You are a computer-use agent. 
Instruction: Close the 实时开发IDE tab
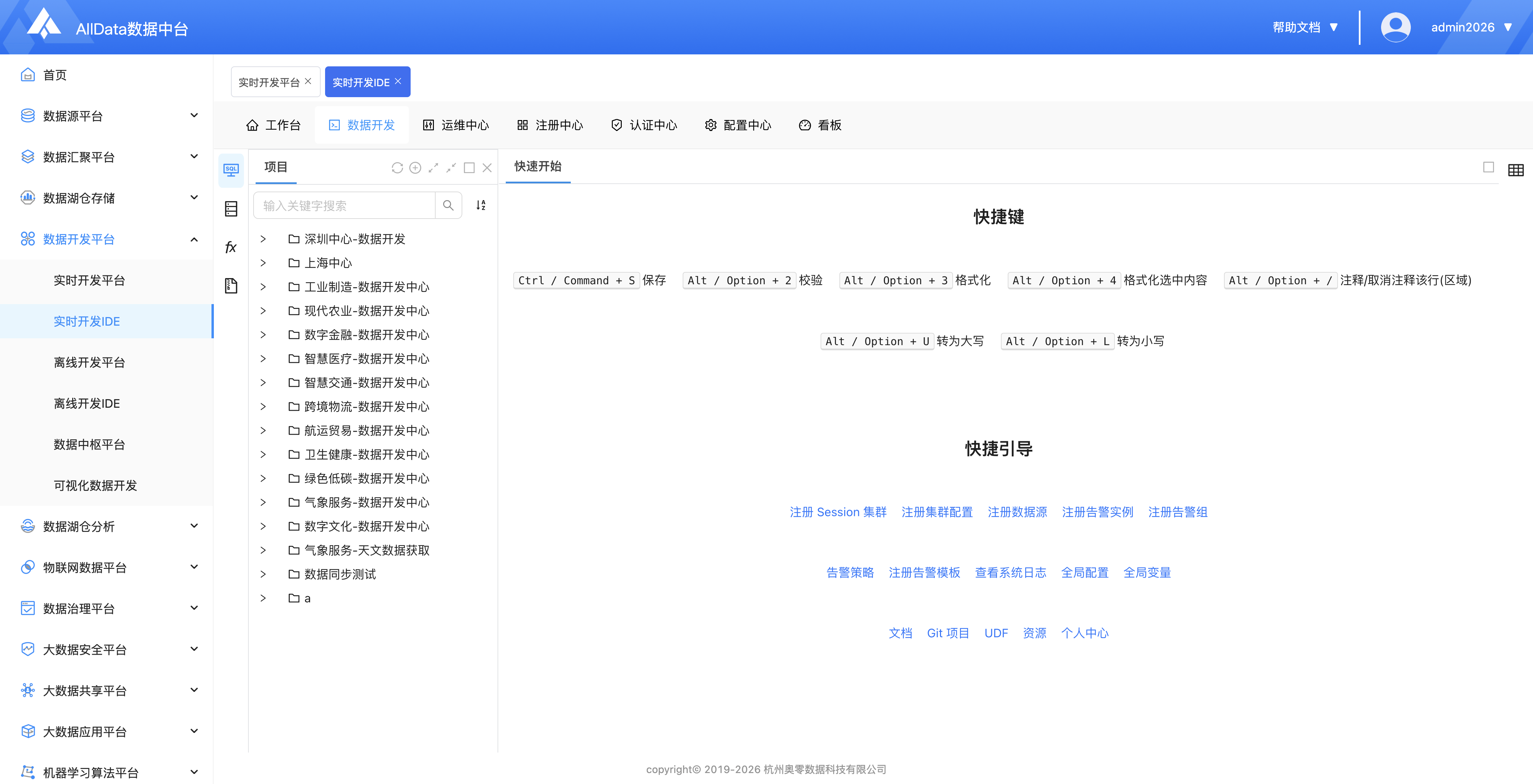398,81
